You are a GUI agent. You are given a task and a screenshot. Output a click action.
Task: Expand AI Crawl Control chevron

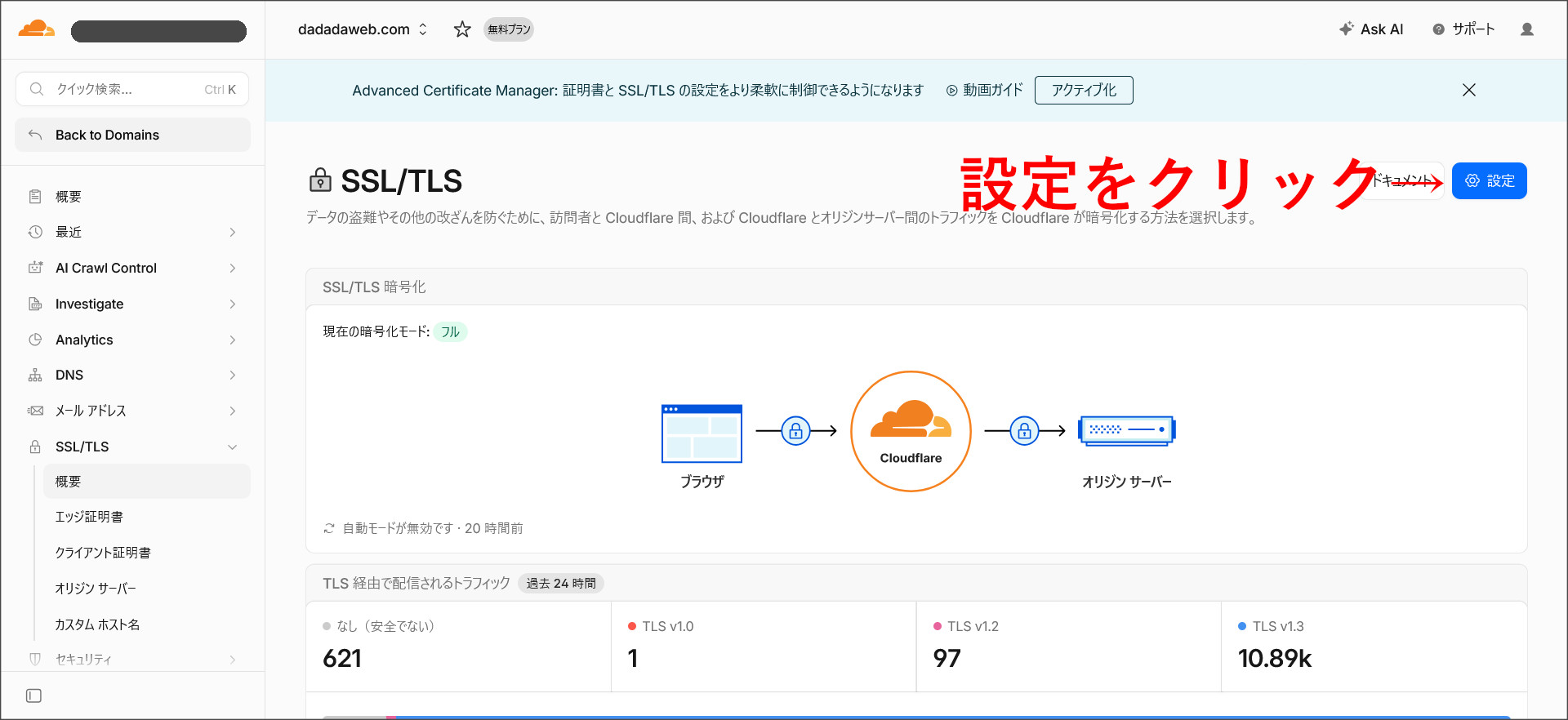click(x=233, y=268)
